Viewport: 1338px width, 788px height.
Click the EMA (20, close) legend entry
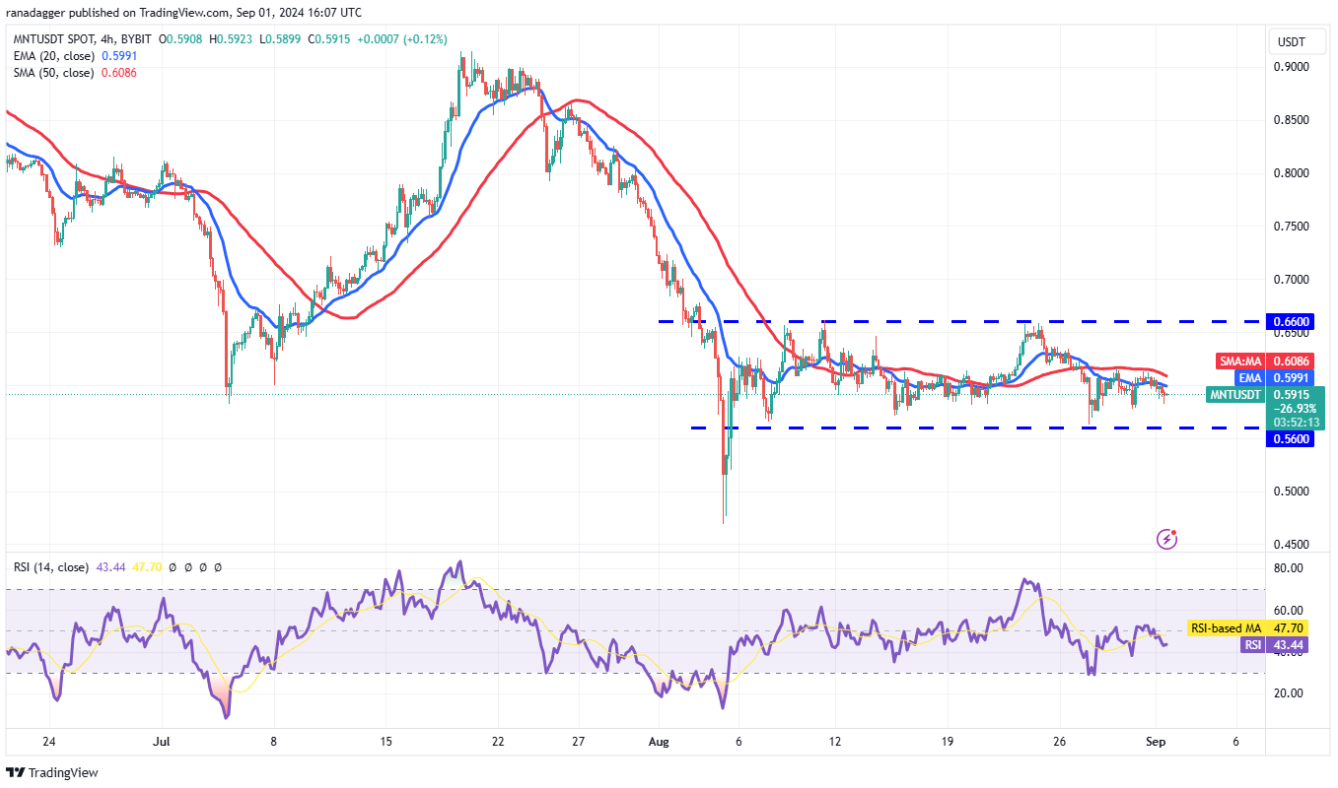click(x=53, y=57)
